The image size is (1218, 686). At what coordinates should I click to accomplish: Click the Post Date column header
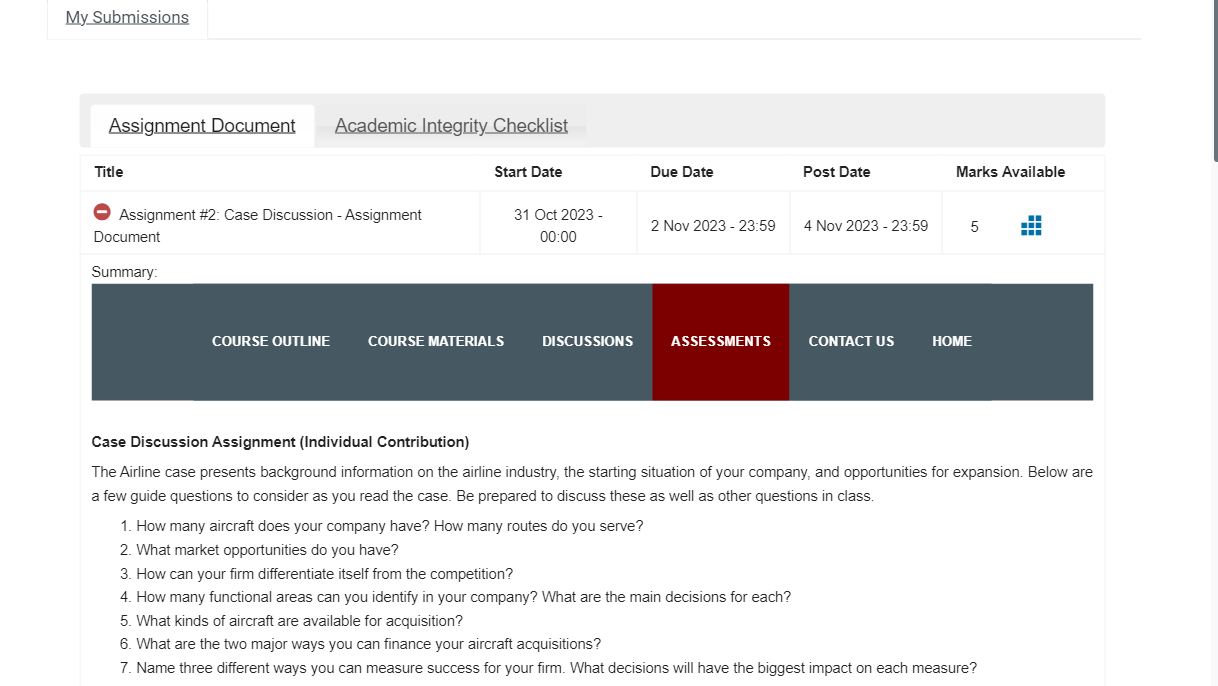click(x=836, y=171)
